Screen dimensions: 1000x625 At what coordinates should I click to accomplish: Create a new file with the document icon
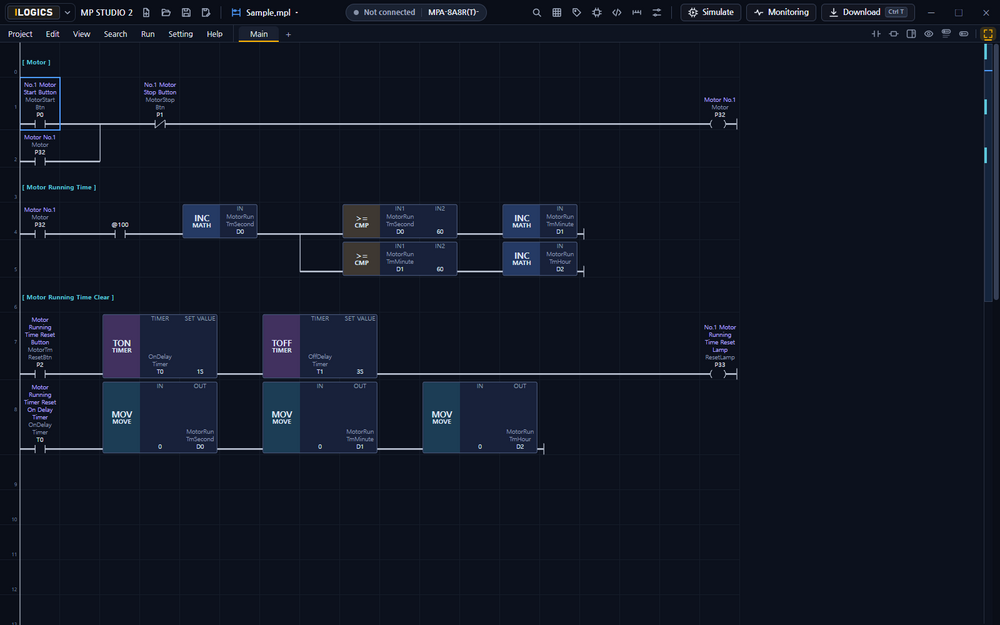coord(146,12)
